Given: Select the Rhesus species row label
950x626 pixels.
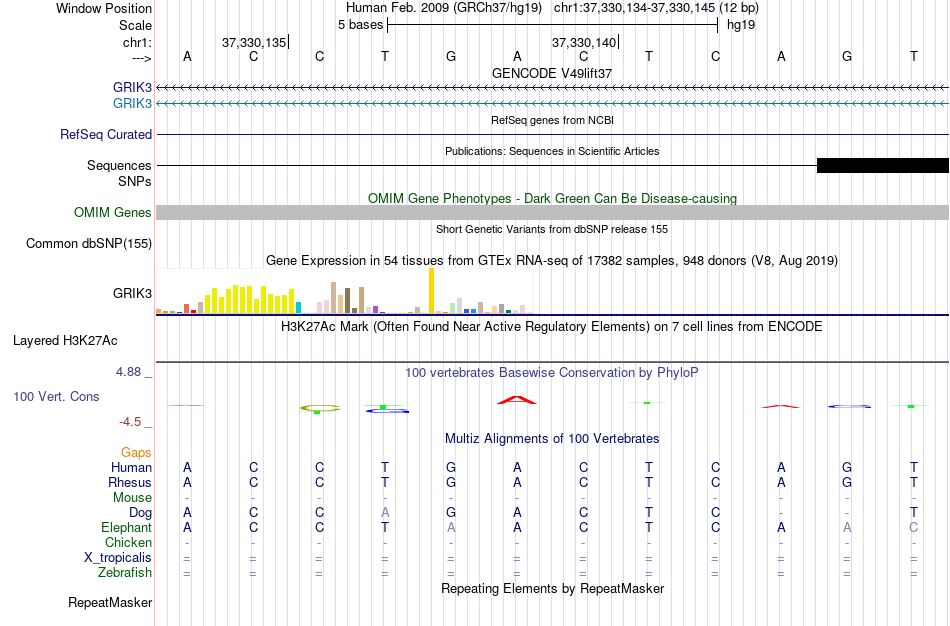Looking at the screenshot, I should pyautogui.click(x=130, y=482).
